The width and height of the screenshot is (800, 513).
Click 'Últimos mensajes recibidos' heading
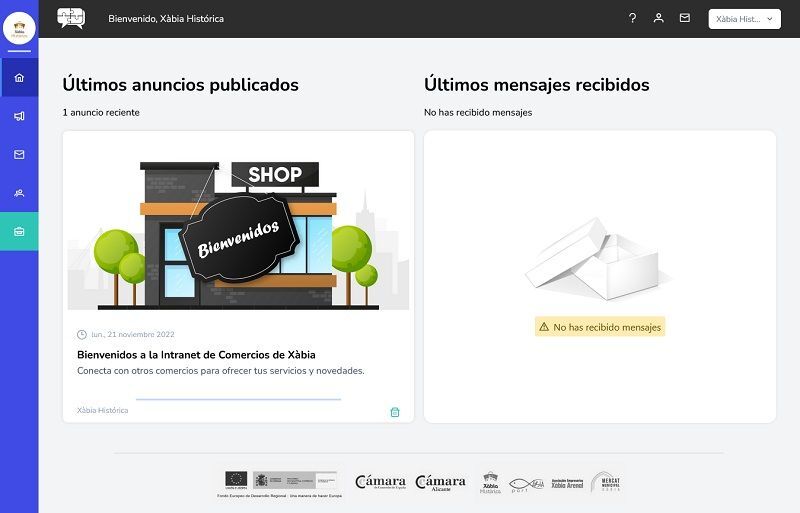pyautogui.click(x=537, y=85)
